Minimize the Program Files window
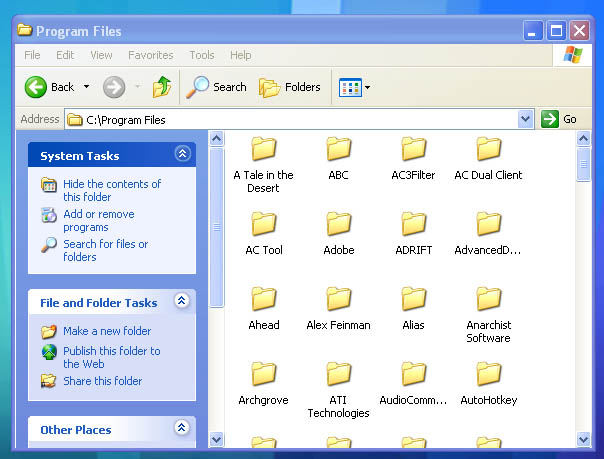604x459 pixels. tap(533, 31)
